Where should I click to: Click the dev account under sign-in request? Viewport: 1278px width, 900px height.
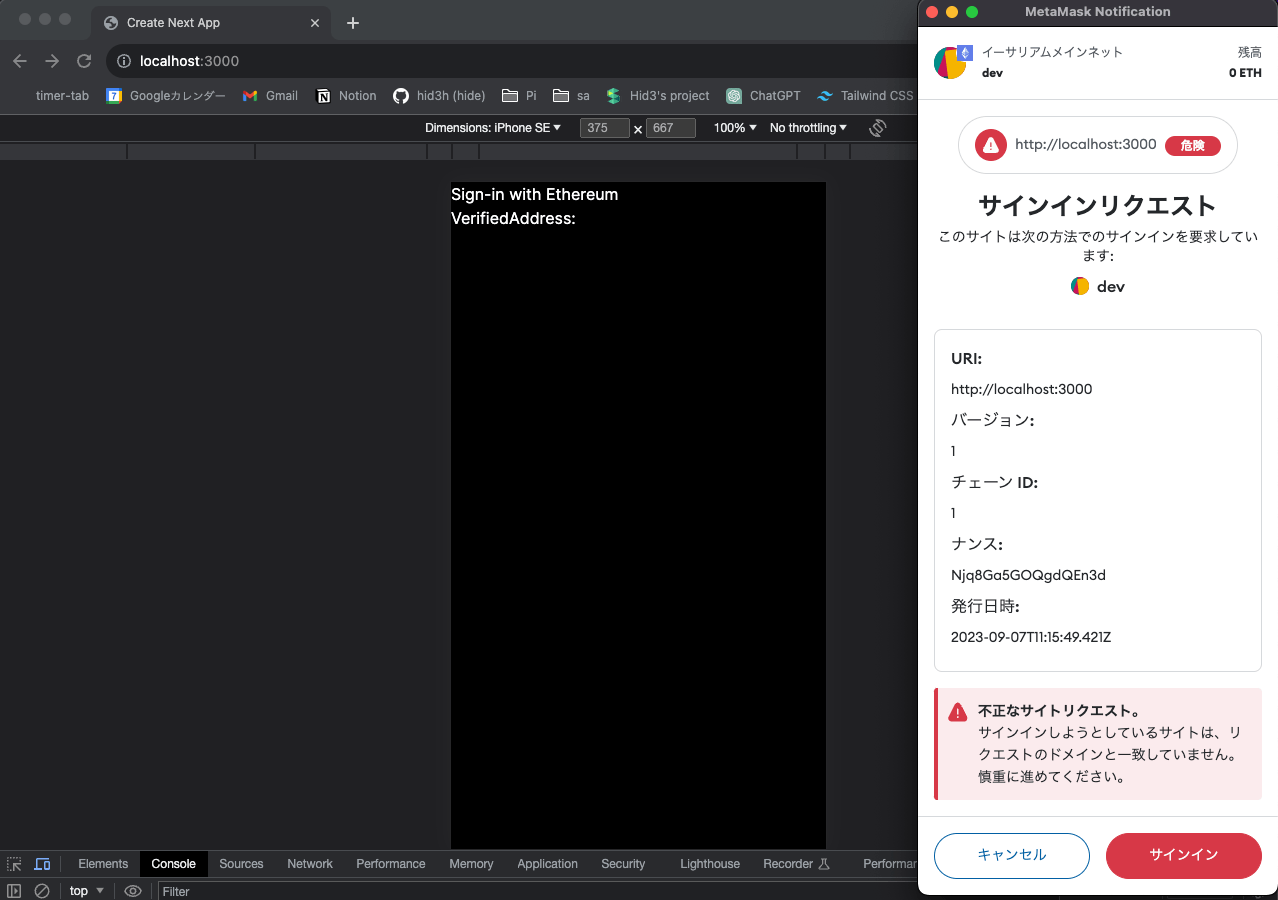click(1098, 286)
